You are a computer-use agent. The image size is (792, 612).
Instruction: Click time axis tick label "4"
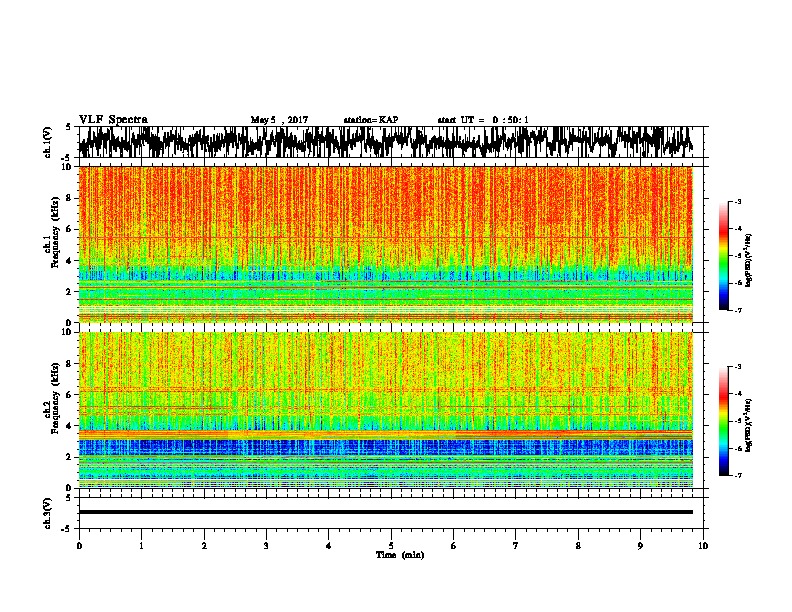[x=329, y=546]
